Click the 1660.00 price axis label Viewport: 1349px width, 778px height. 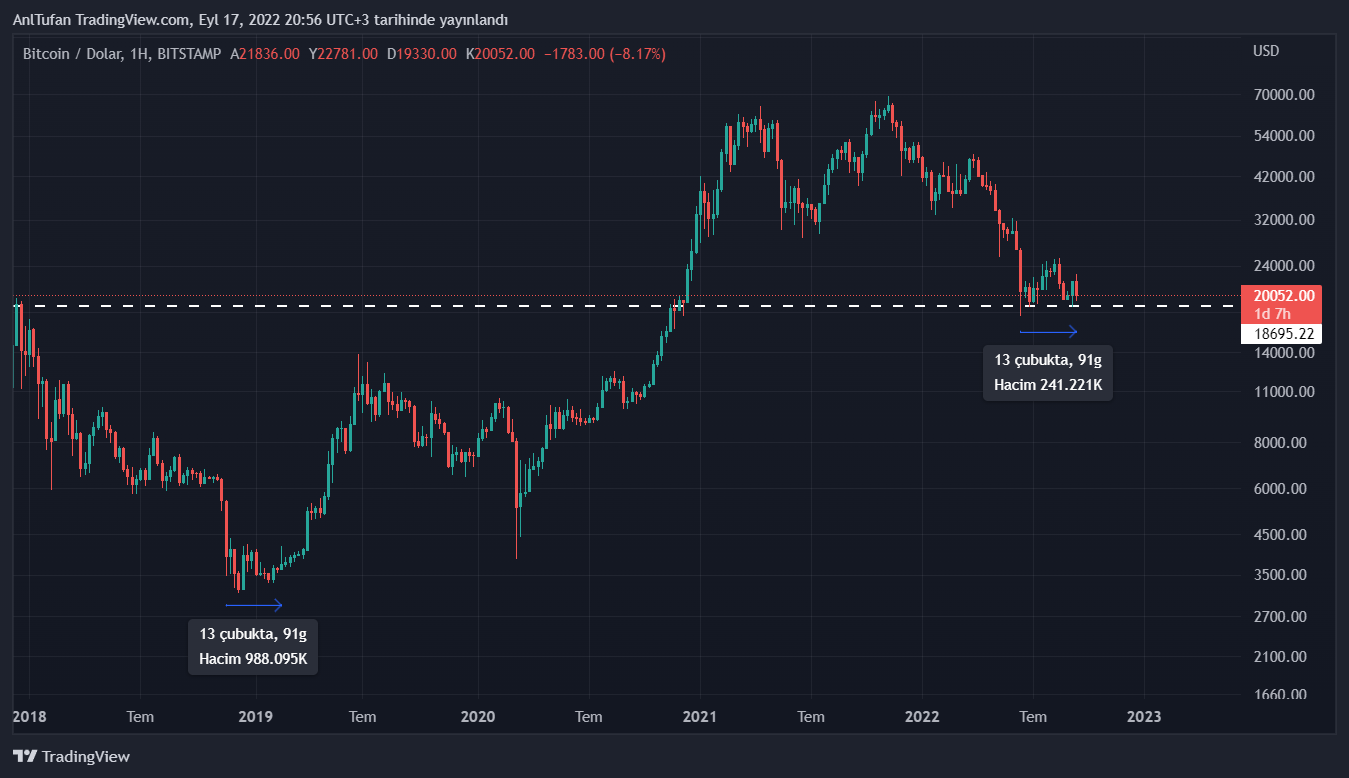coord(1285,695)
